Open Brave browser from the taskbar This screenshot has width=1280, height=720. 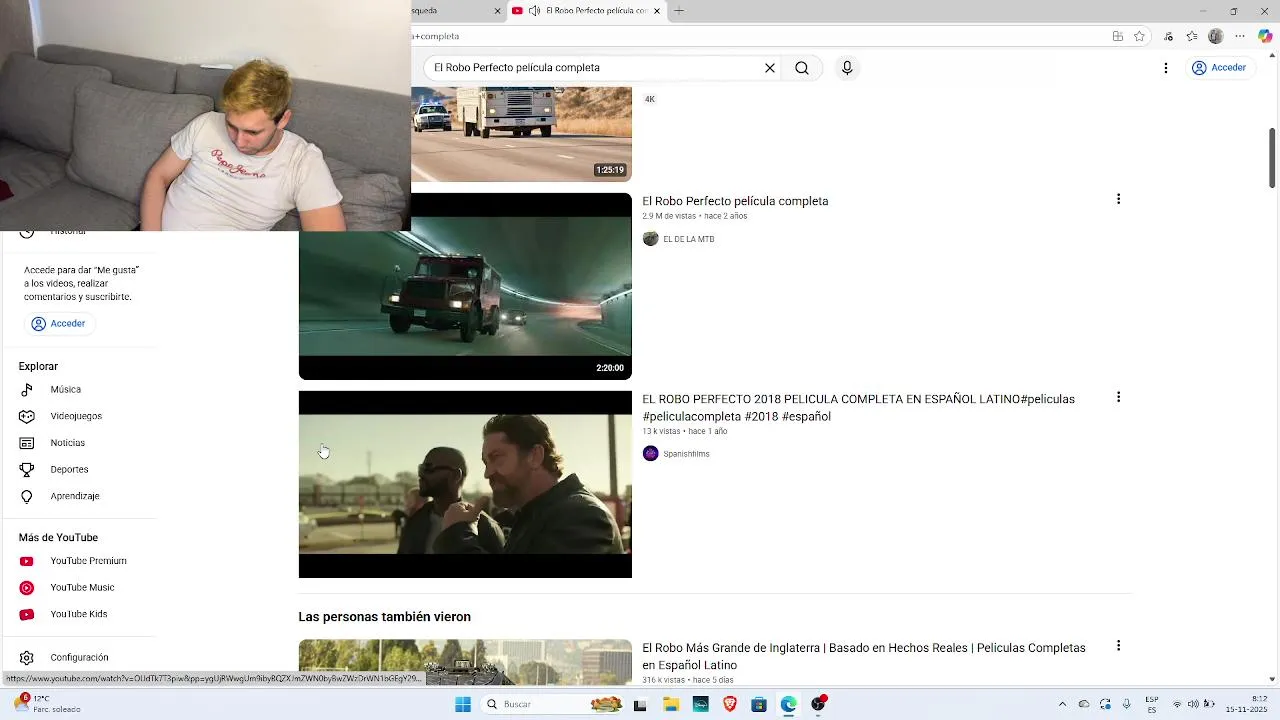pos(730,704)
